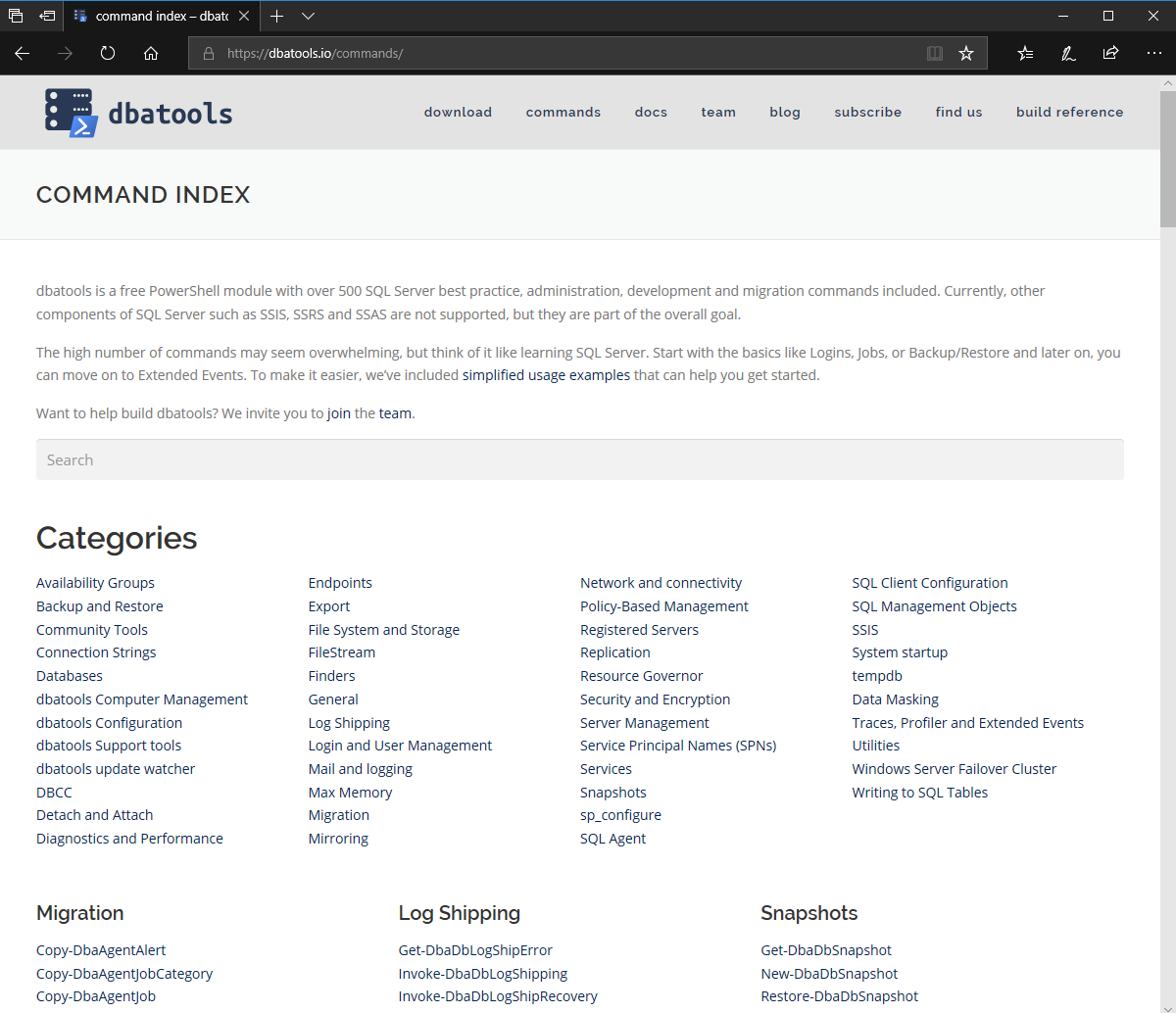
Task: Navigate back using the back arrow
Action: click(x=22, y=53)
